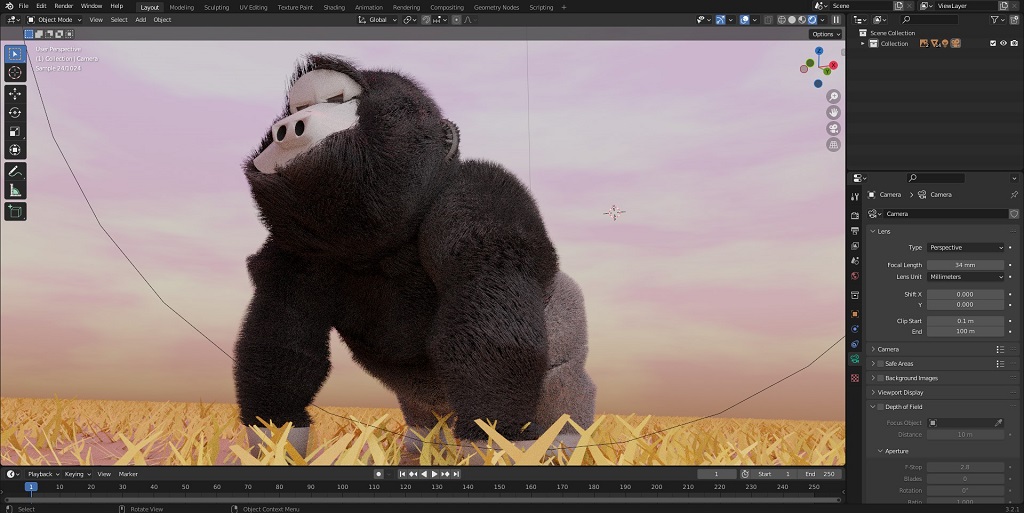Viewport: 1024px width, 513px height.
Task: Select the Scale tool
Action: click(x=15, y=131)
